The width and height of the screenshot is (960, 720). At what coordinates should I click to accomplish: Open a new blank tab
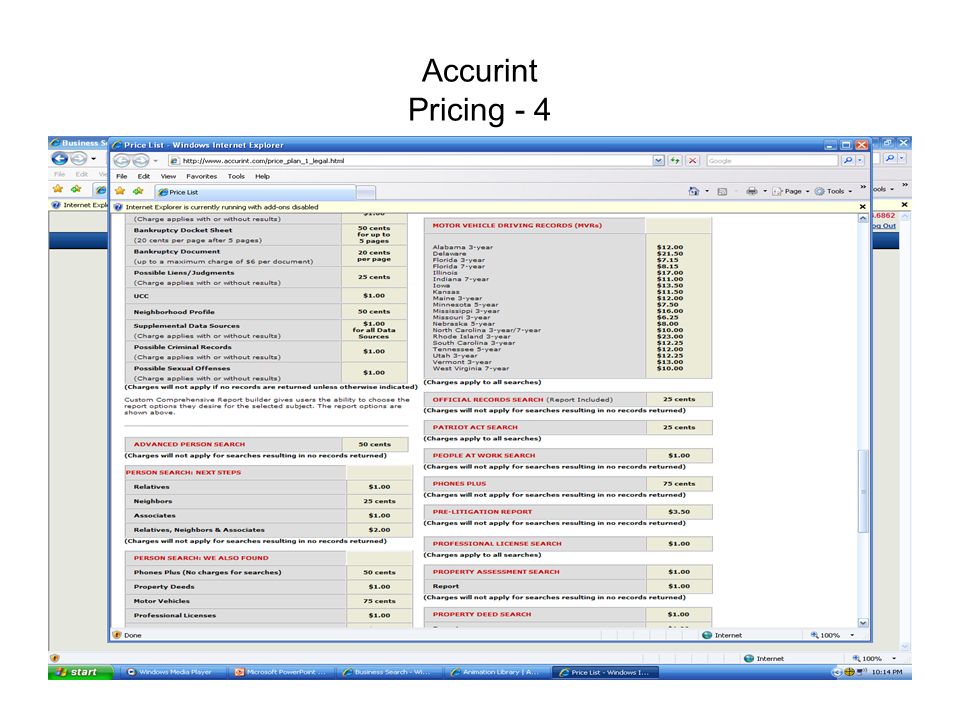(x=366, y=193)
